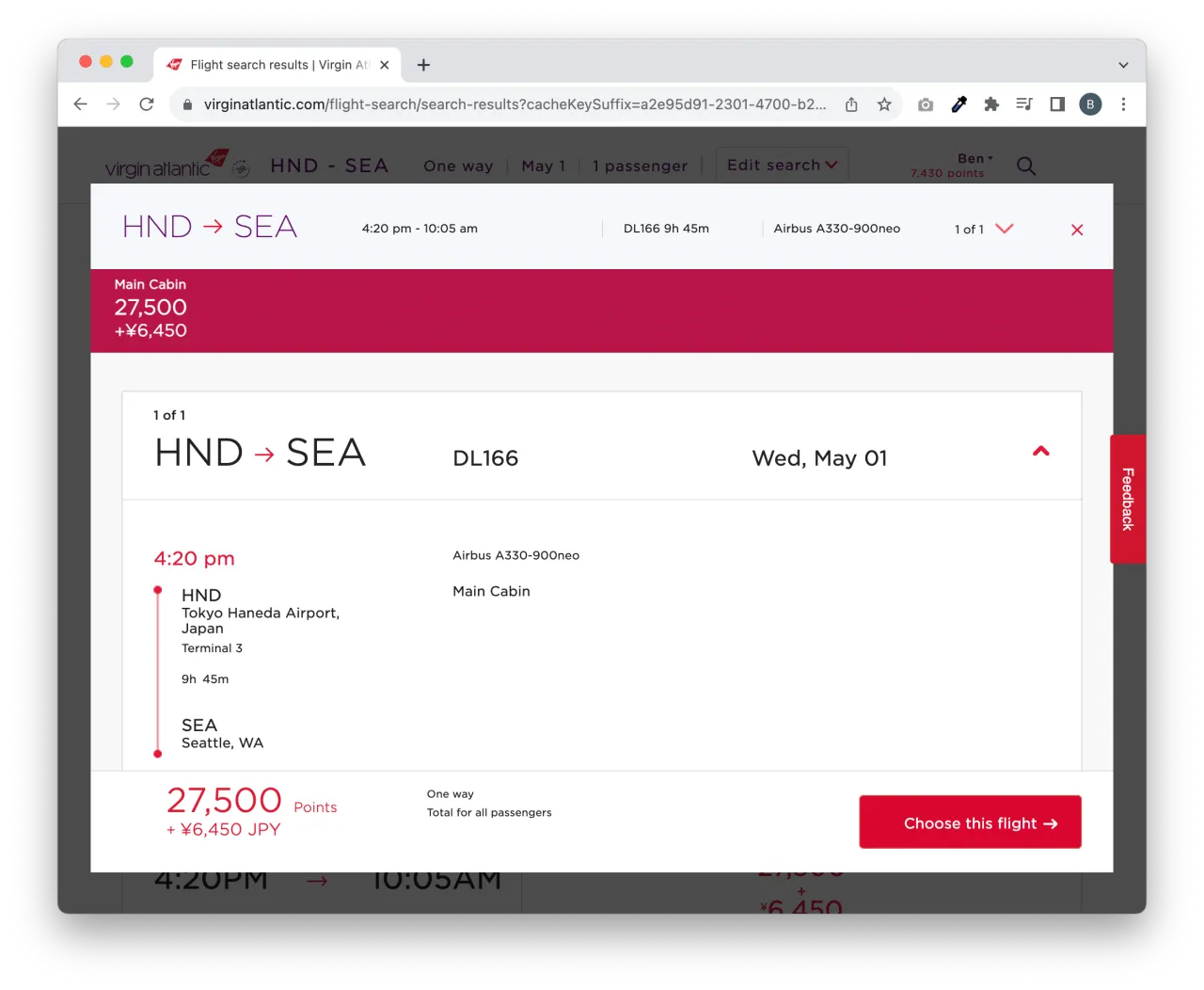Reload the flight search results page
The image size is (1204, 990).
click(147, 104)
